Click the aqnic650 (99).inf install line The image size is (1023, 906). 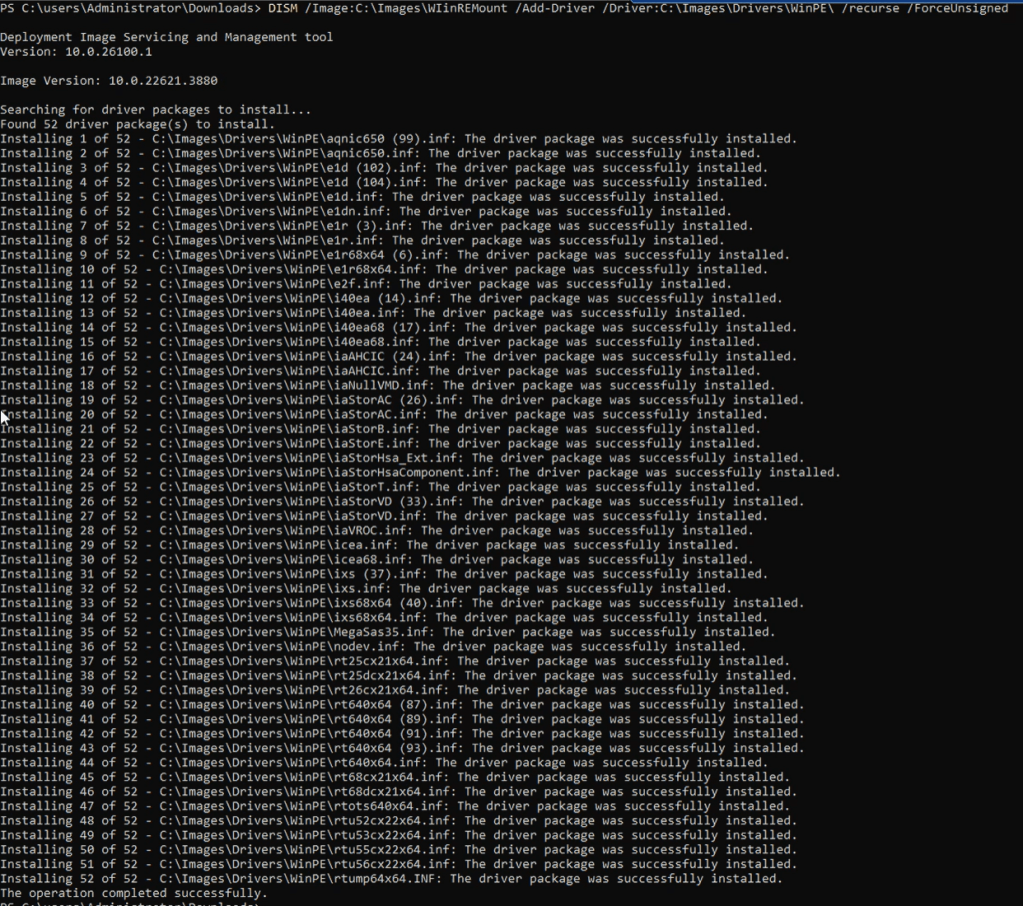[x=398, y=139]
